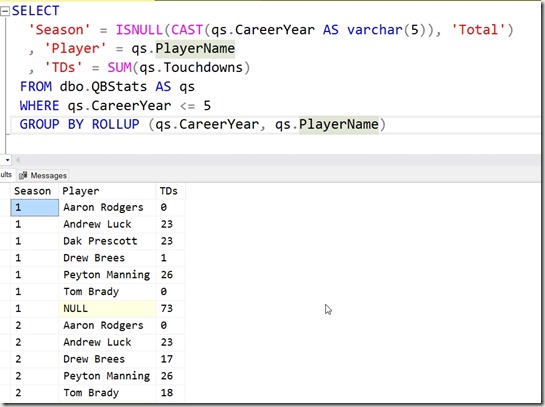Open the zoom level dropdown arrow
The image size is (545, 407).
pyautogui.click(x=7, y=160)
